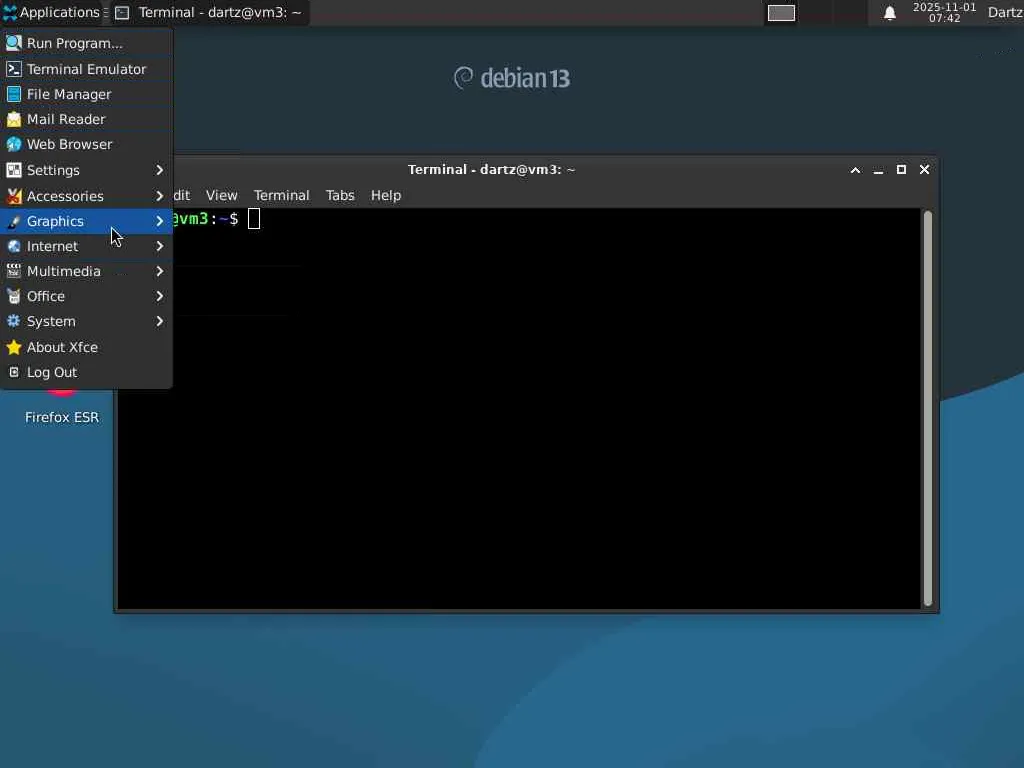Expand the System submenu arrow
1024x768 pixels.
click(159, 321)
